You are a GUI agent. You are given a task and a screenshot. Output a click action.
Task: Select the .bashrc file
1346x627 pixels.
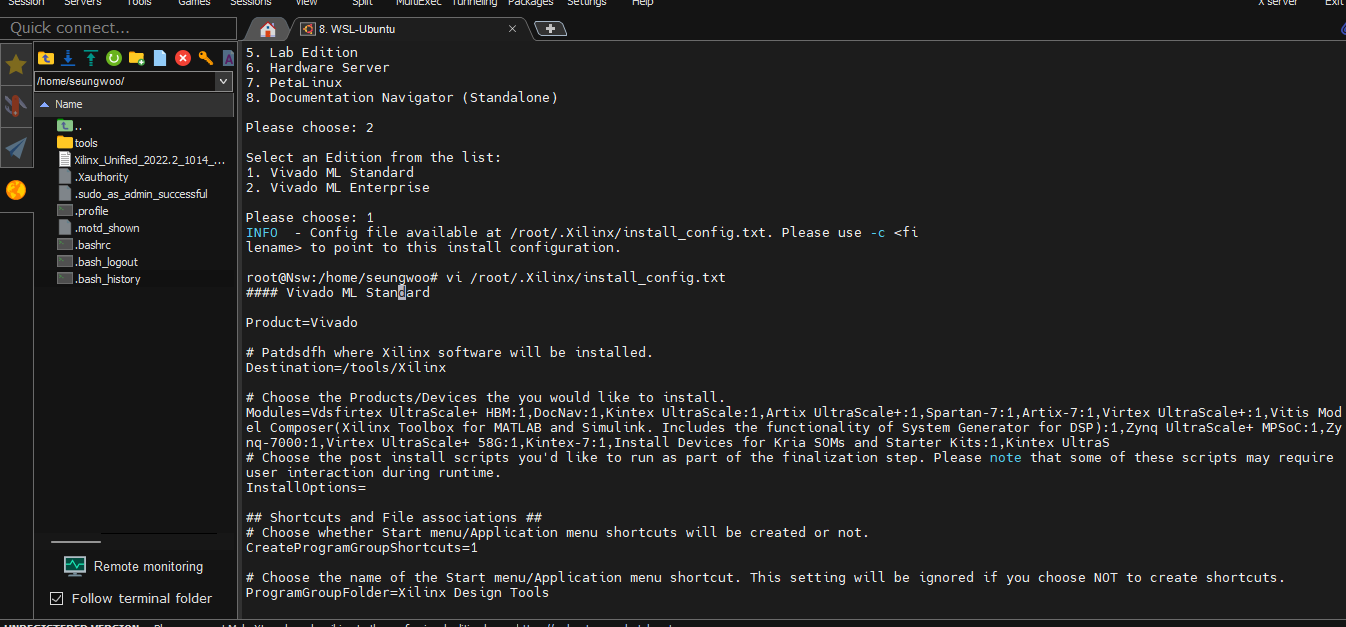tap(92, 245)
